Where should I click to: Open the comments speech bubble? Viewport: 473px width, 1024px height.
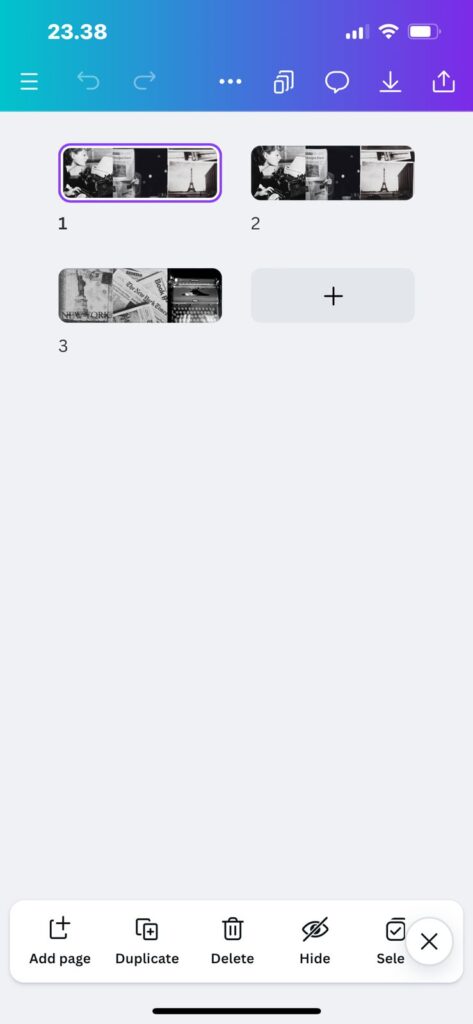tap(337, 82)
